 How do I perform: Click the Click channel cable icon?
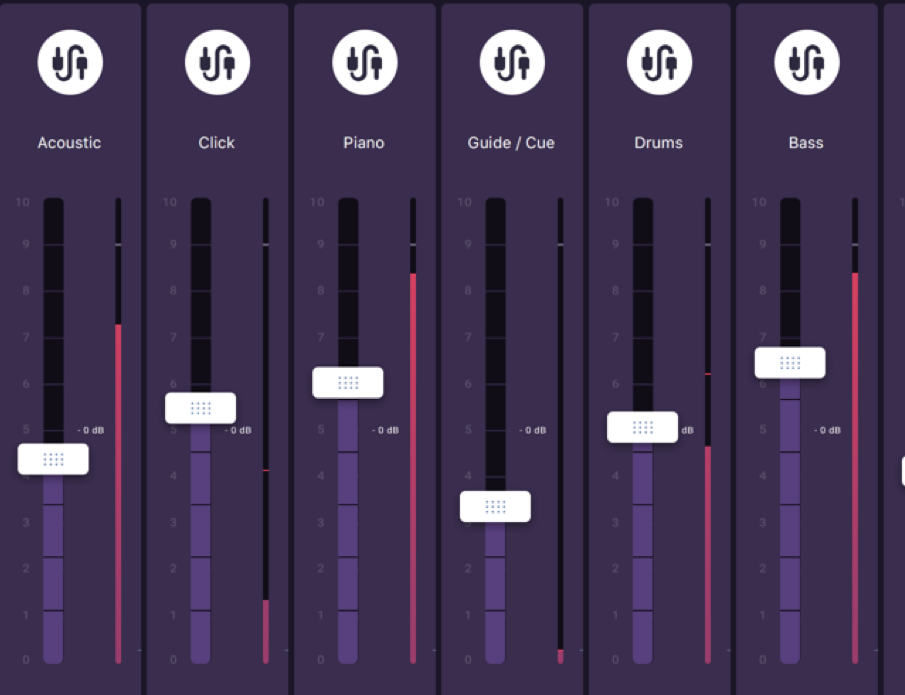217,62
